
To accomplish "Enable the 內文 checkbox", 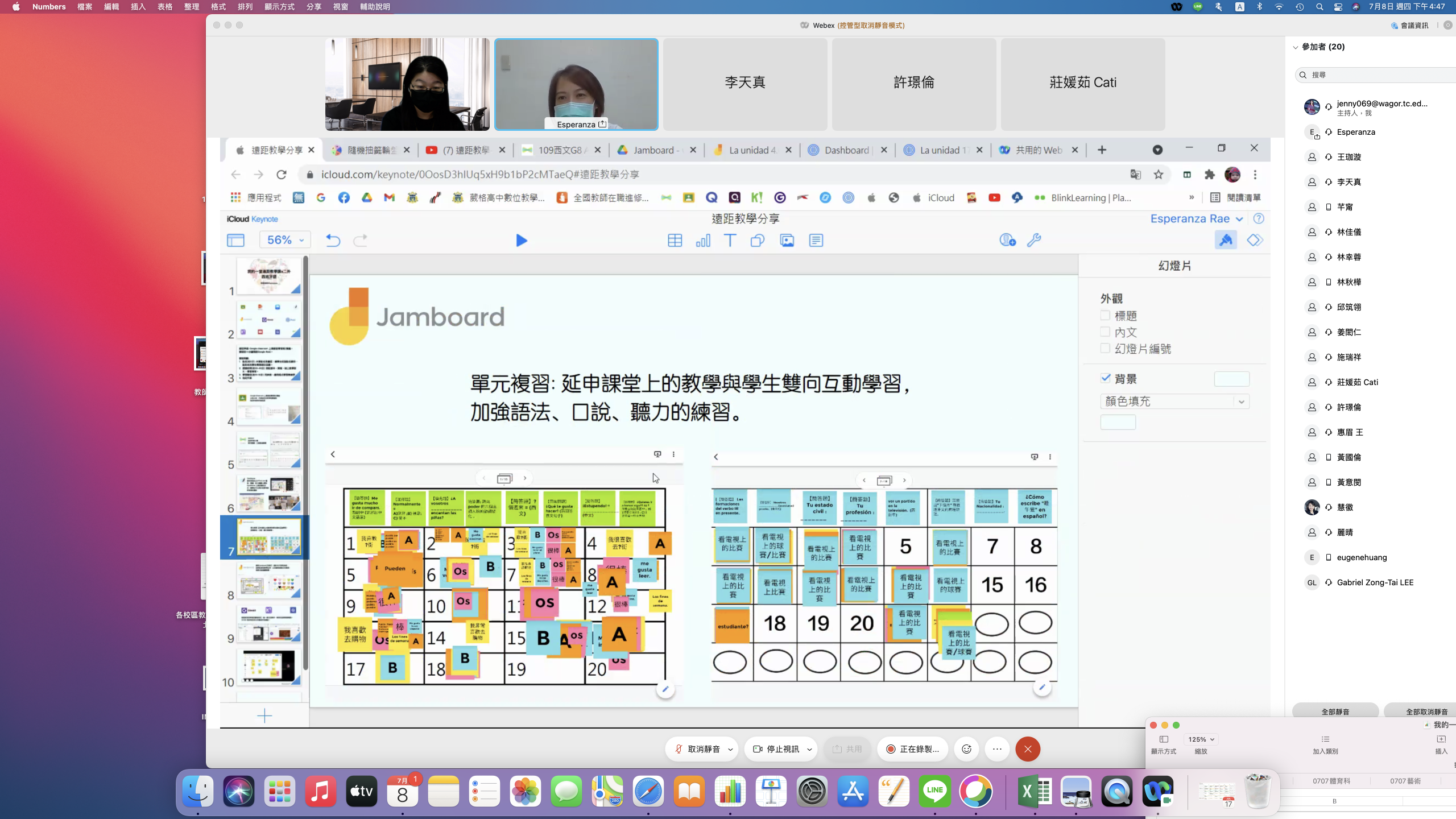I will (1105, 332).
